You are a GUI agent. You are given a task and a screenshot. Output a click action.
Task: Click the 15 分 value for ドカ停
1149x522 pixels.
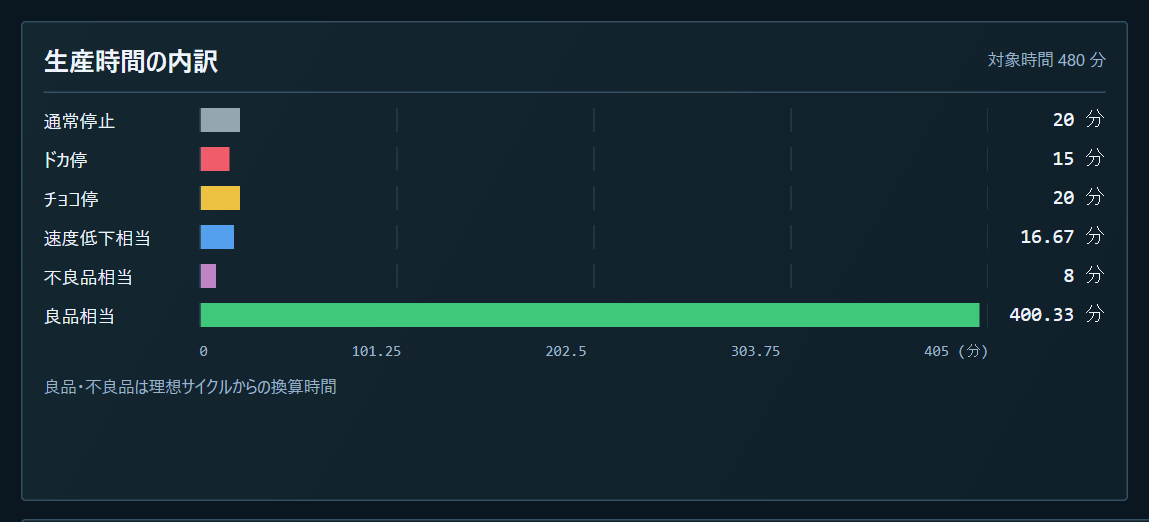coord(1078,158)
